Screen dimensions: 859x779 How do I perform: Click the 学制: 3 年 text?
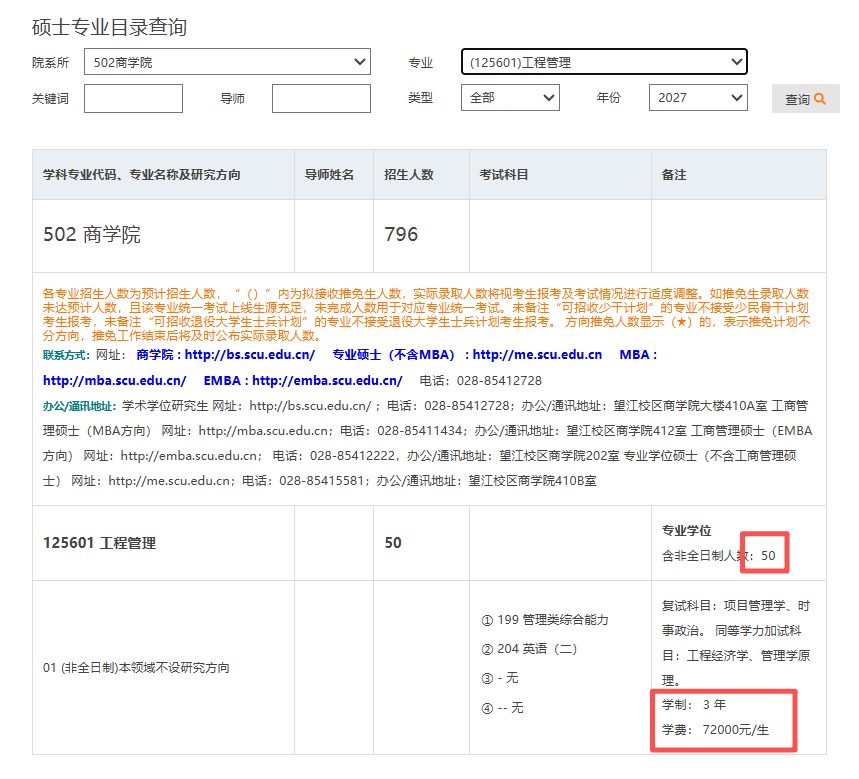[694, 704]
